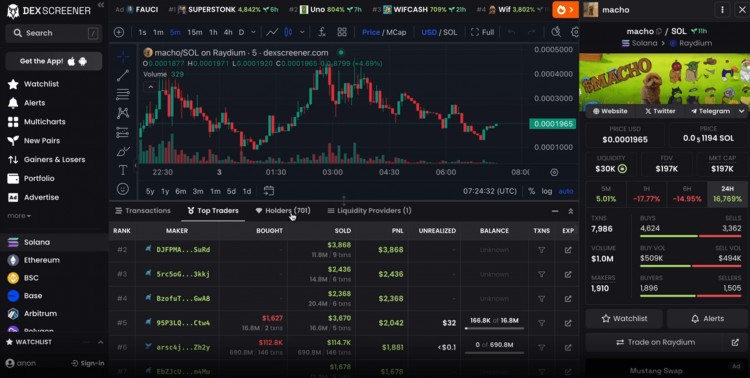Open the orange fire trending button
The width and height of the screenshot is (750, 378).
point(565,10)
